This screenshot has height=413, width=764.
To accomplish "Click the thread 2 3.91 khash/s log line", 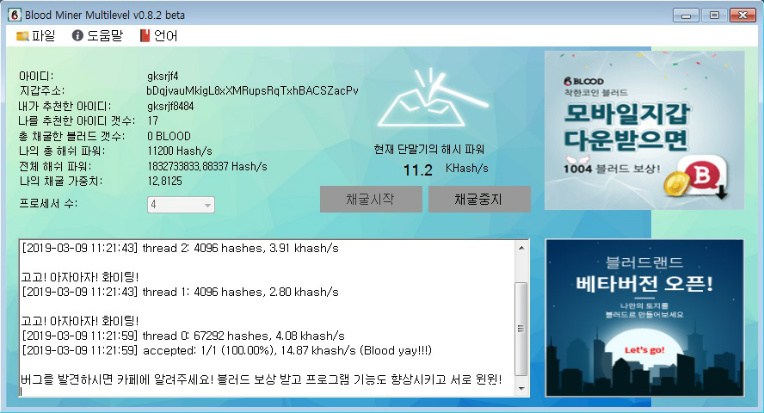I will pos(180,248).
